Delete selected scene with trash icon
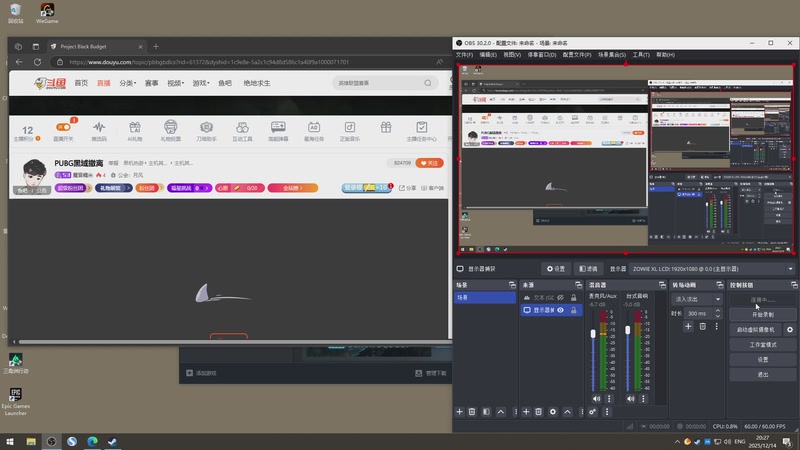The image size is (800, 450). tap(472, 412)
